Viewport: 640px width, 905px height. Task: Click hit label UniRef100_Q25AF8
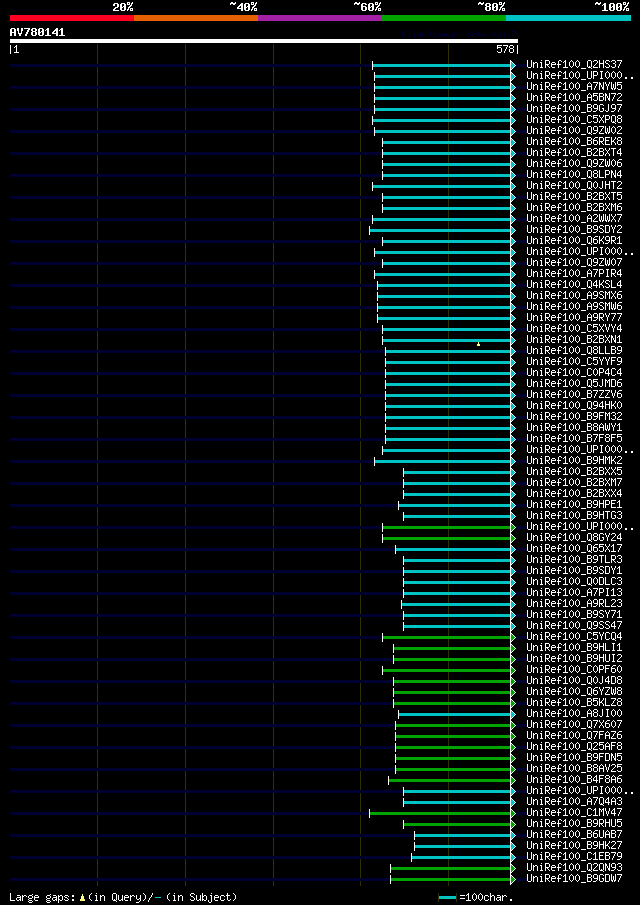[574, 747]
